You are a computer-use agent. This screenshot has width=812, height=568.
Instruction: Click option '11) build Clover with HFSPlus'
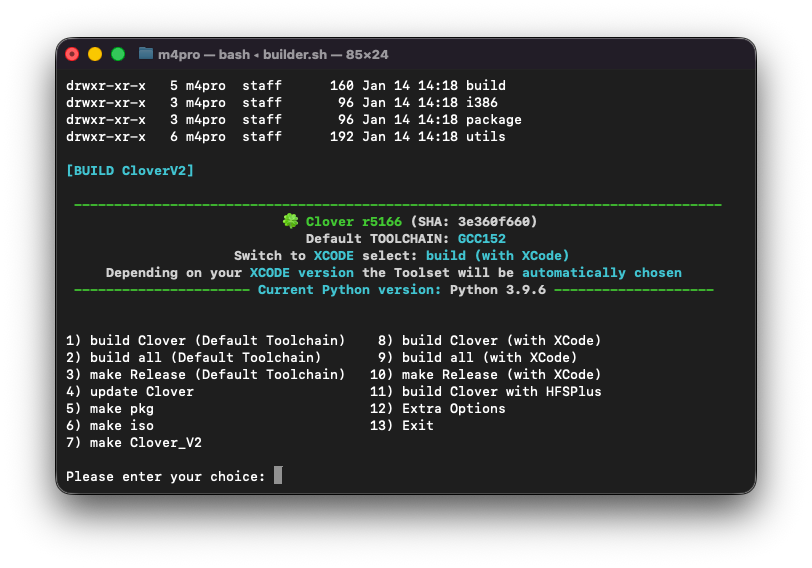click(x=485, y=392)
